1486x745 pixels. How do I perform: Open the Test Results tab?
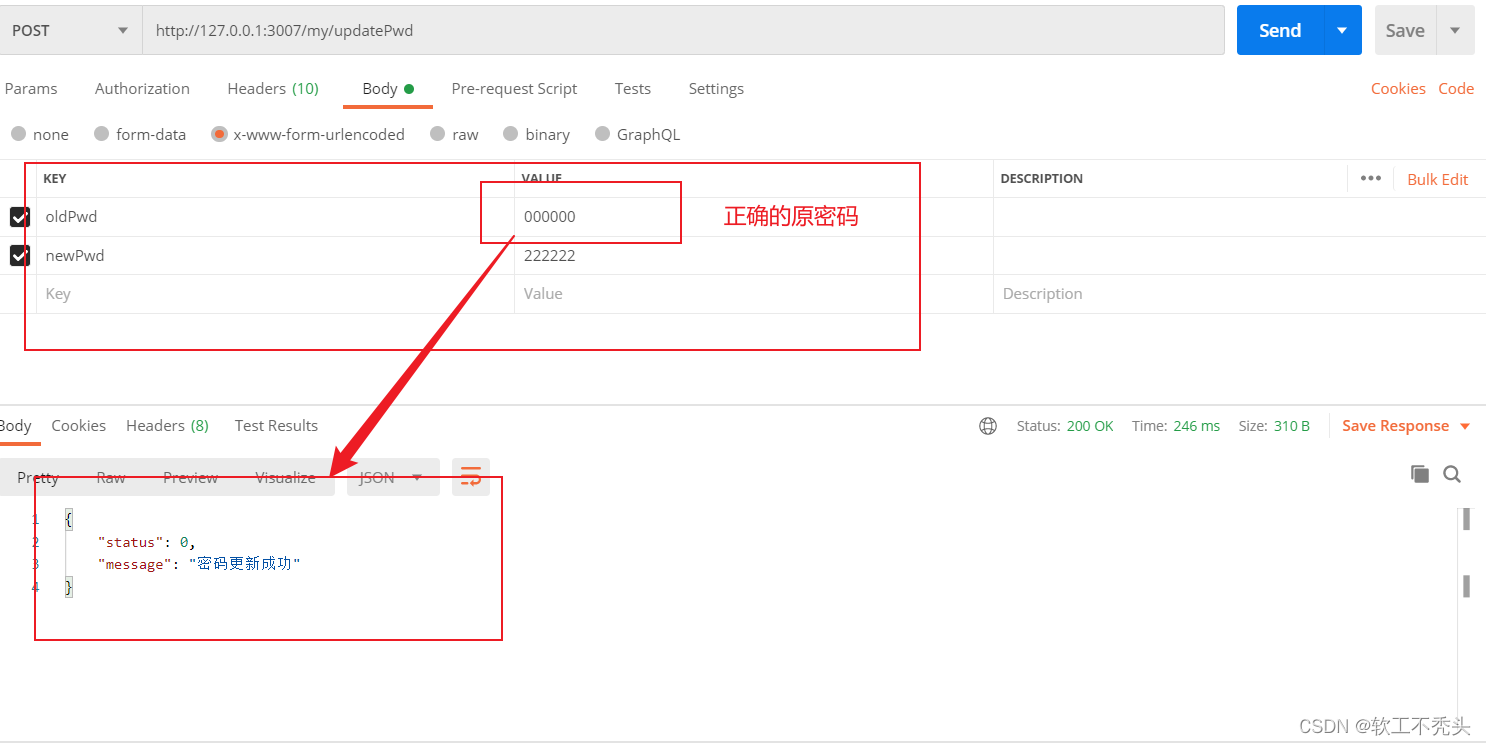point(276,425)
